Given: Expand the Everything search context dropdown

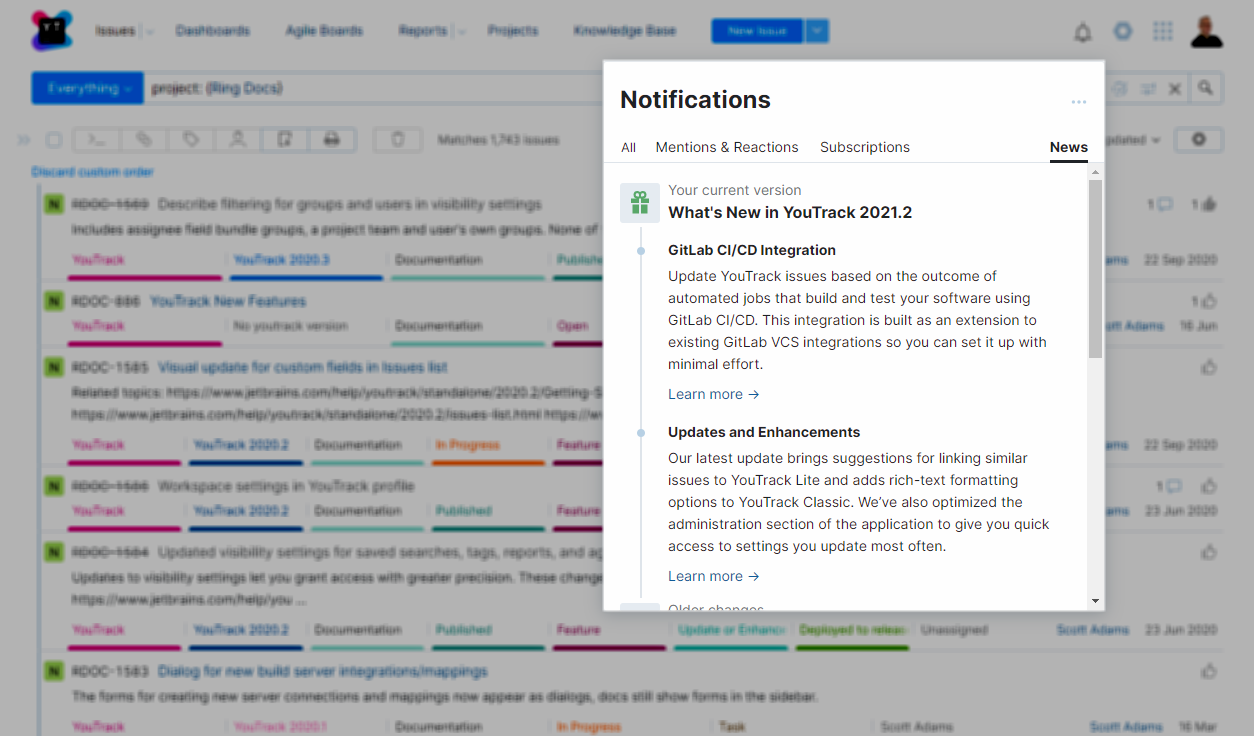Looking at the screenshot, I should point(88,88).
